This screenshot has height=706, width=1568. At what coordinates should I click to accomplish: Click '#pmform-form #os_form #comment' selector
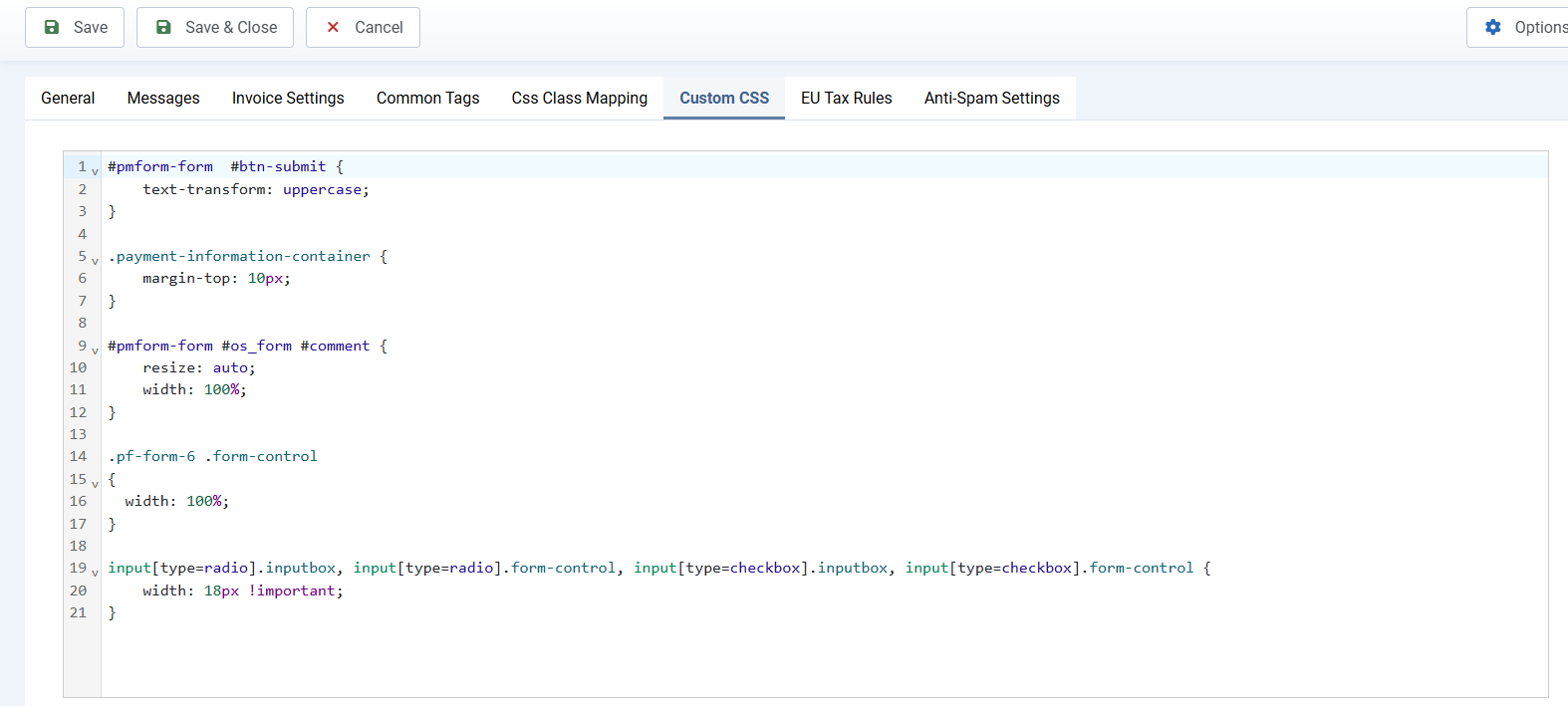(x=239, y=346)
